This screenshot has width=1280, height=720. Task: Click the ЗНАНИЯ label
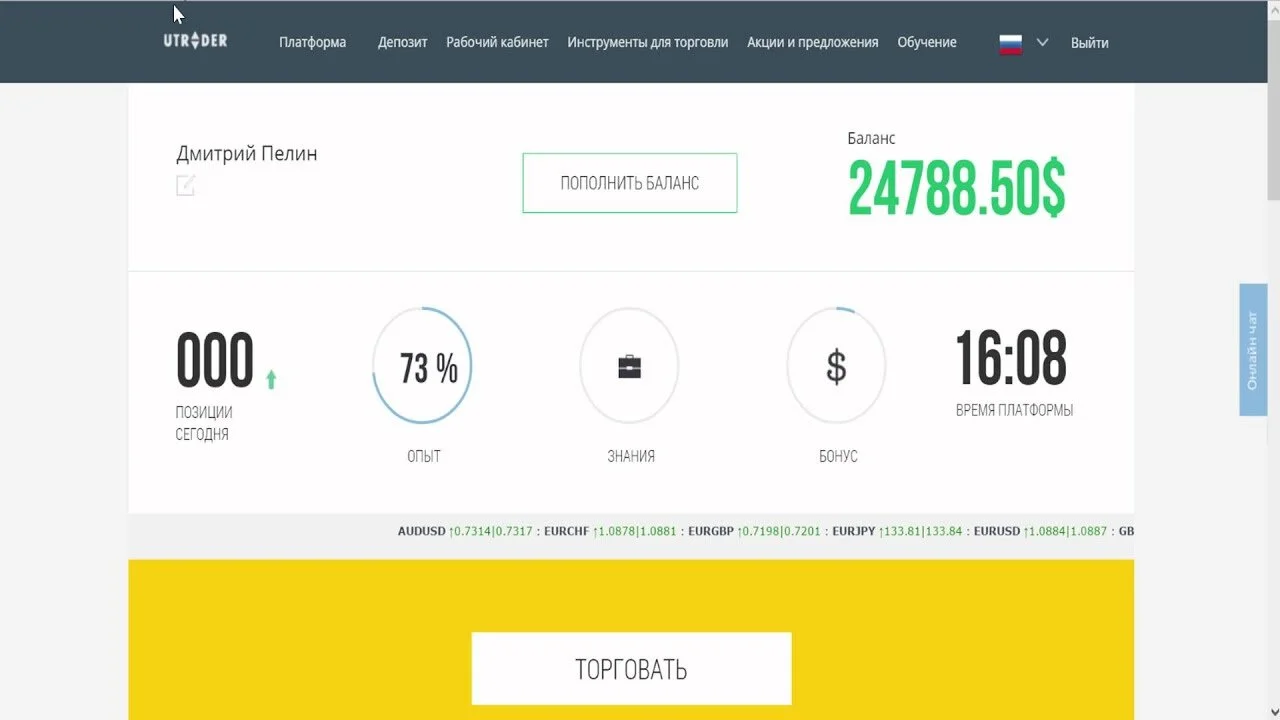click(631, 456)
